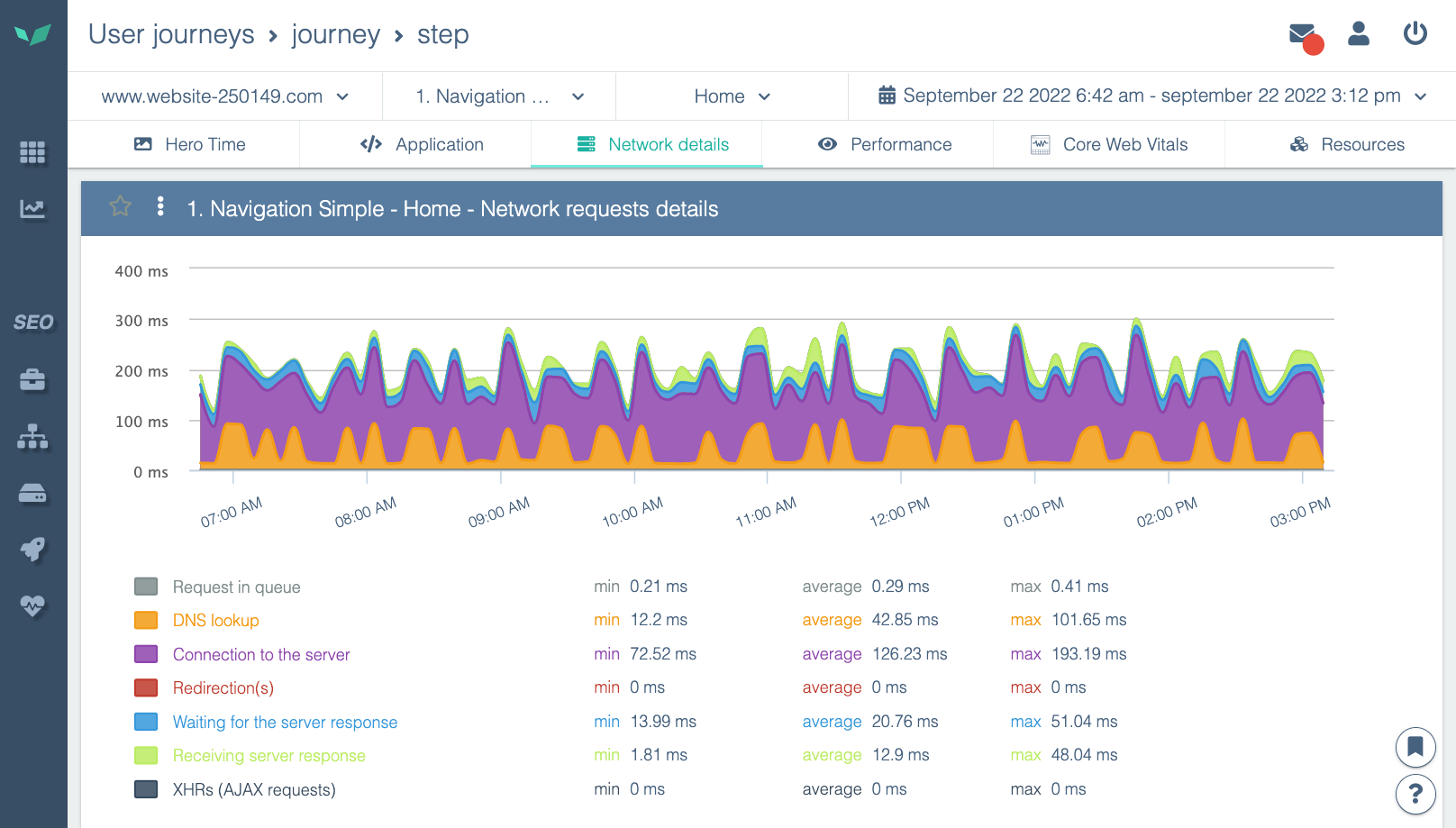The height and width of the screenshot is (828, 1456).
Task: Switch to the Performance tab
Action: pyautogui.click(x=885, y=145)
